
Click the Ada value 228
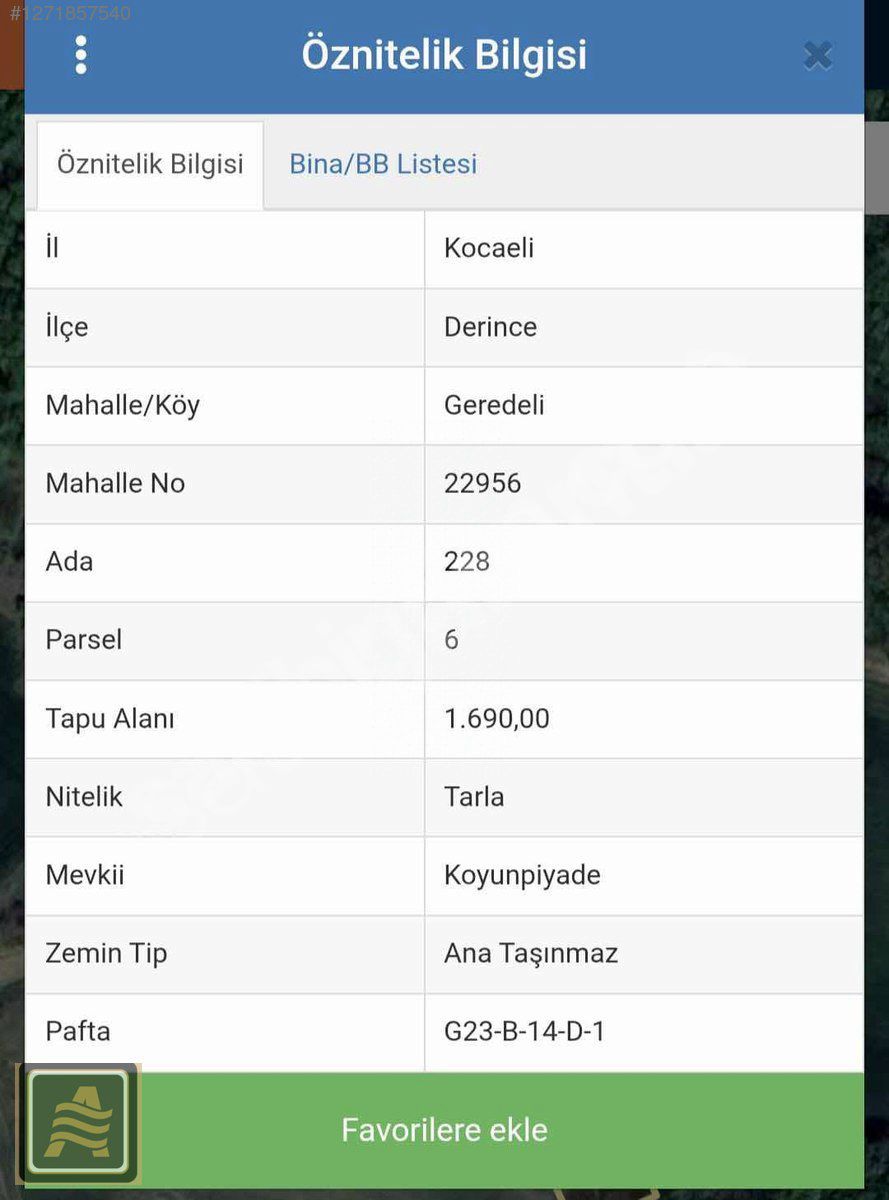pos(466,561)
